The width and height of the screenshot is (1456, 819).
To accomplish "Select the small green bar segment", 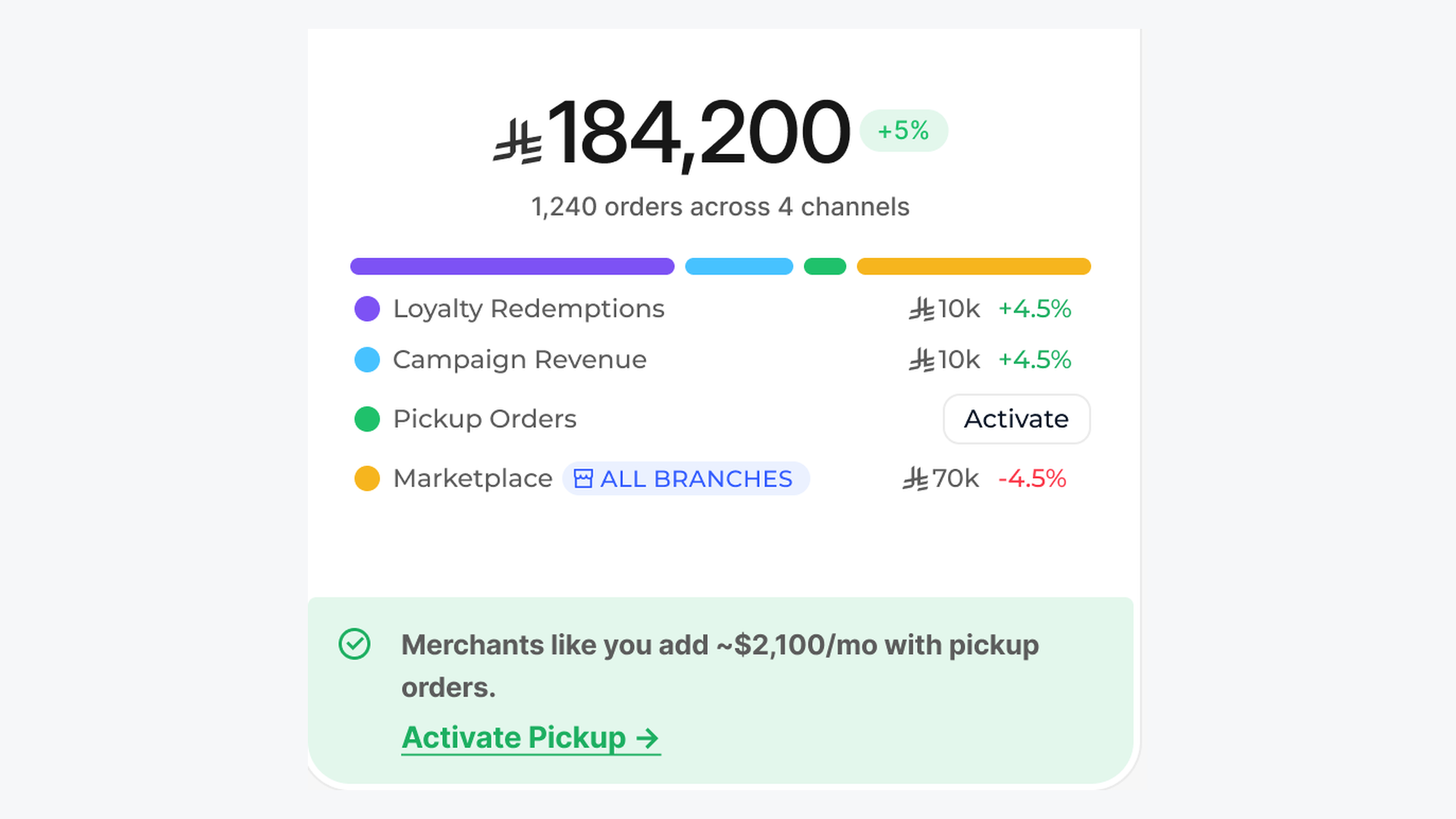I will click(825, 266).
